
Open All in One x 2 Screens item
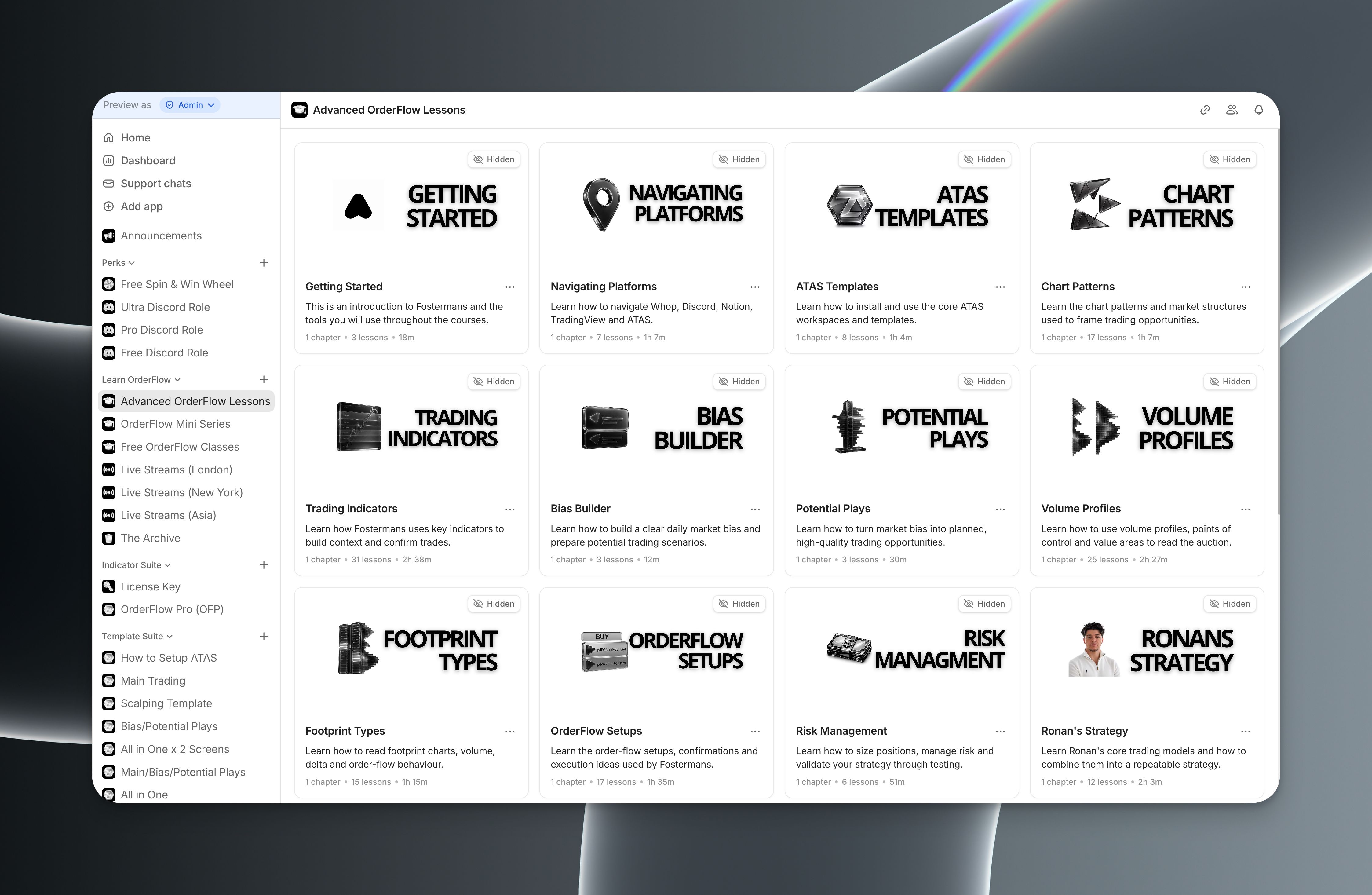click(x=186, y=749)
